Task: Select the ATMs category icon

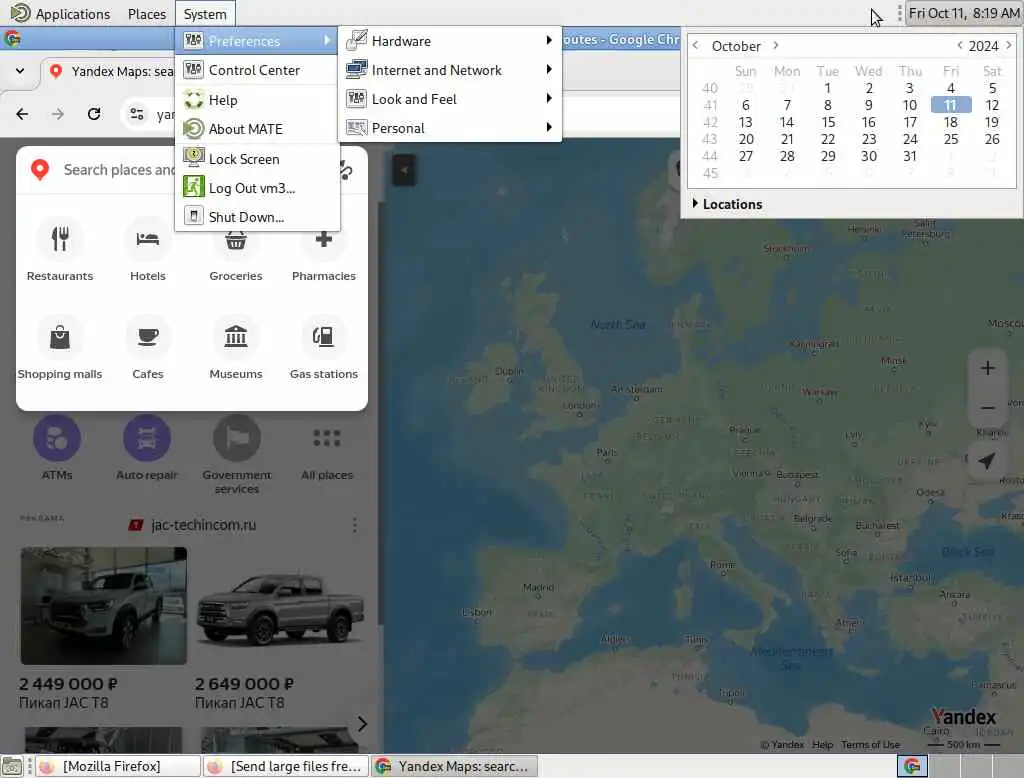Action: tap(57, 438)
